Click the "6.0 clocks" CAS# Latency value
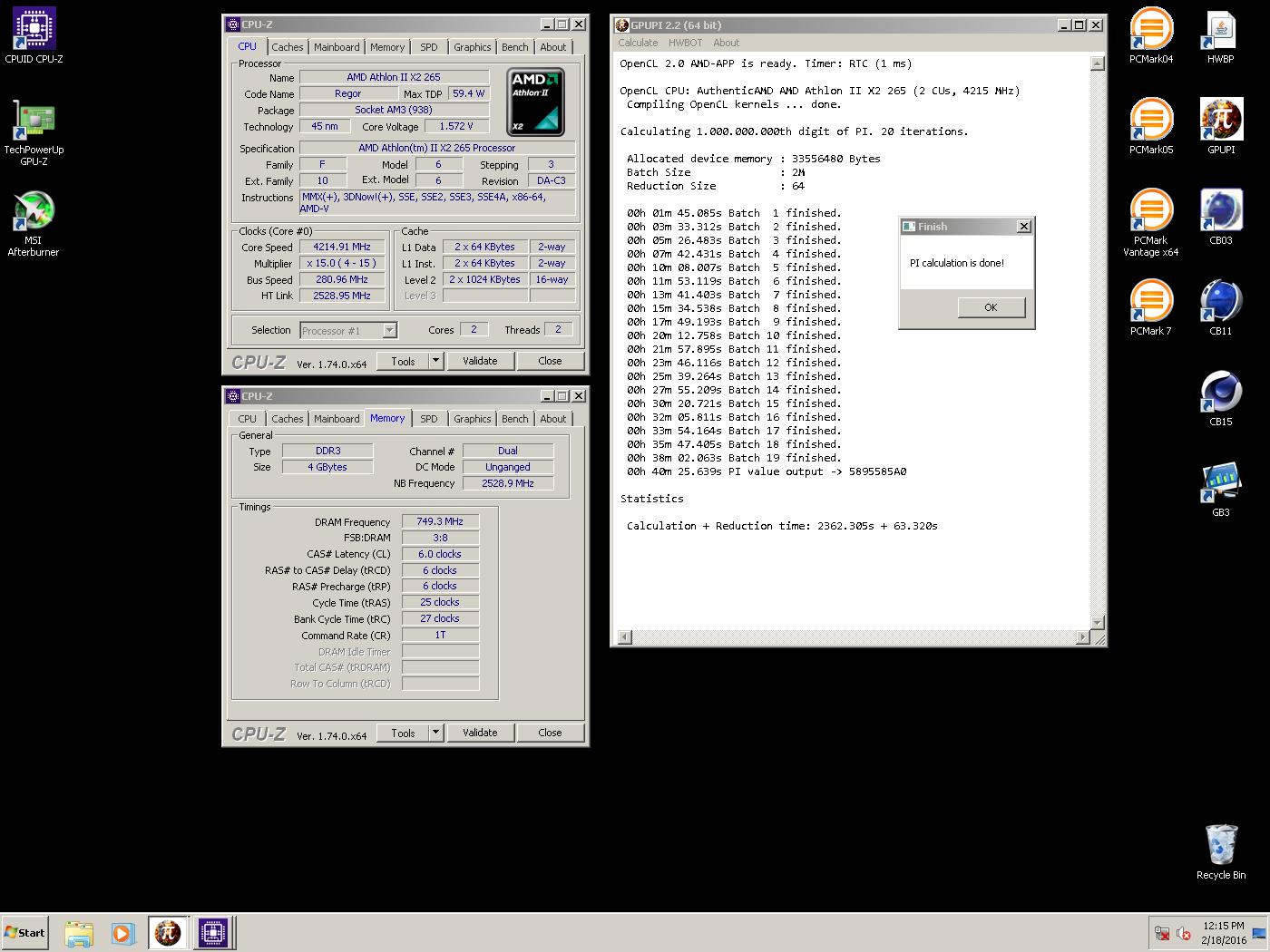This screenshot has height=952, width=1270. click(x=440, y=554)
